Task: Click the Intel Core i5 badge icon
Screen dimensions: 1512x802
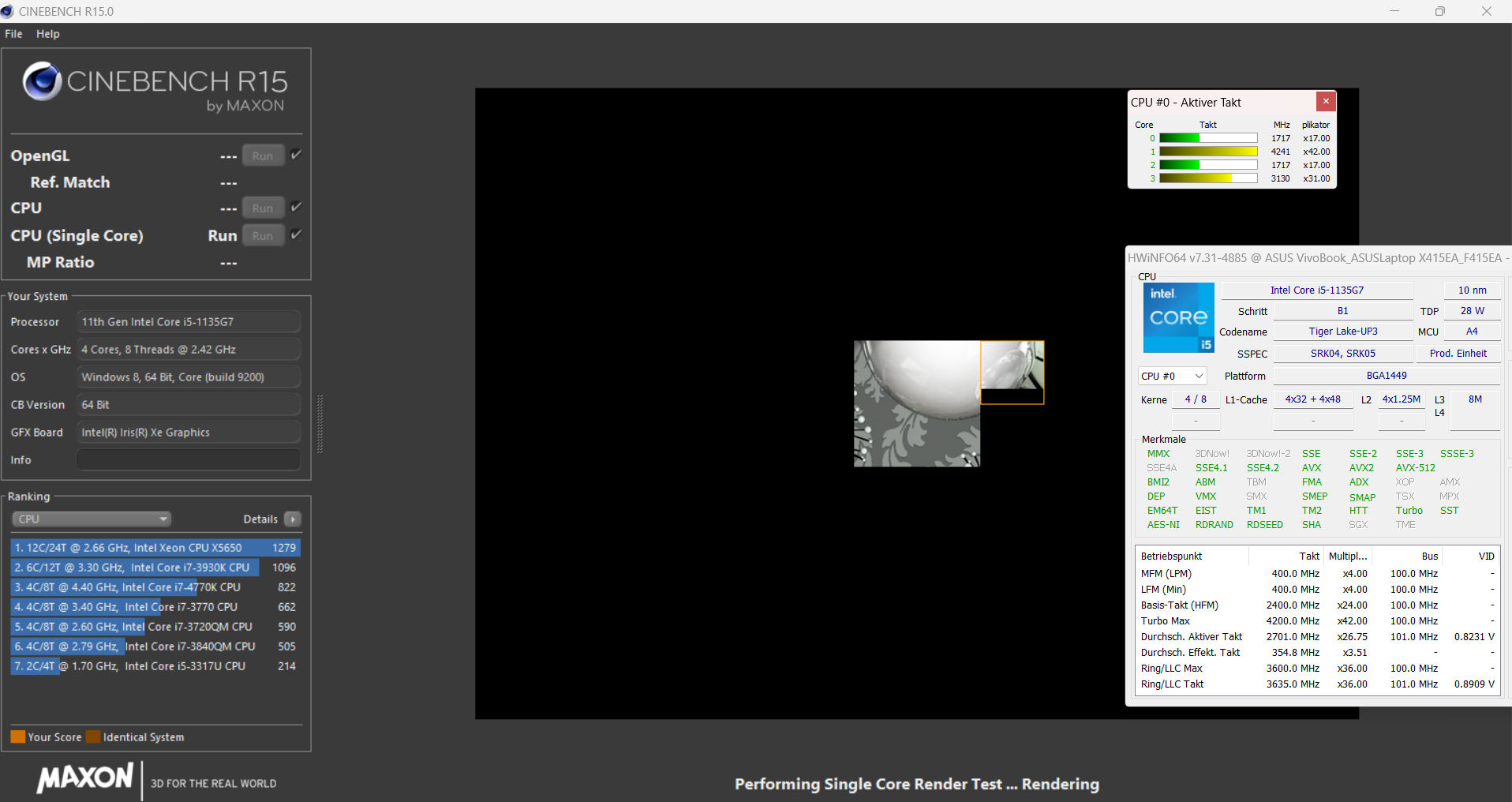Action: (1178, 317)
